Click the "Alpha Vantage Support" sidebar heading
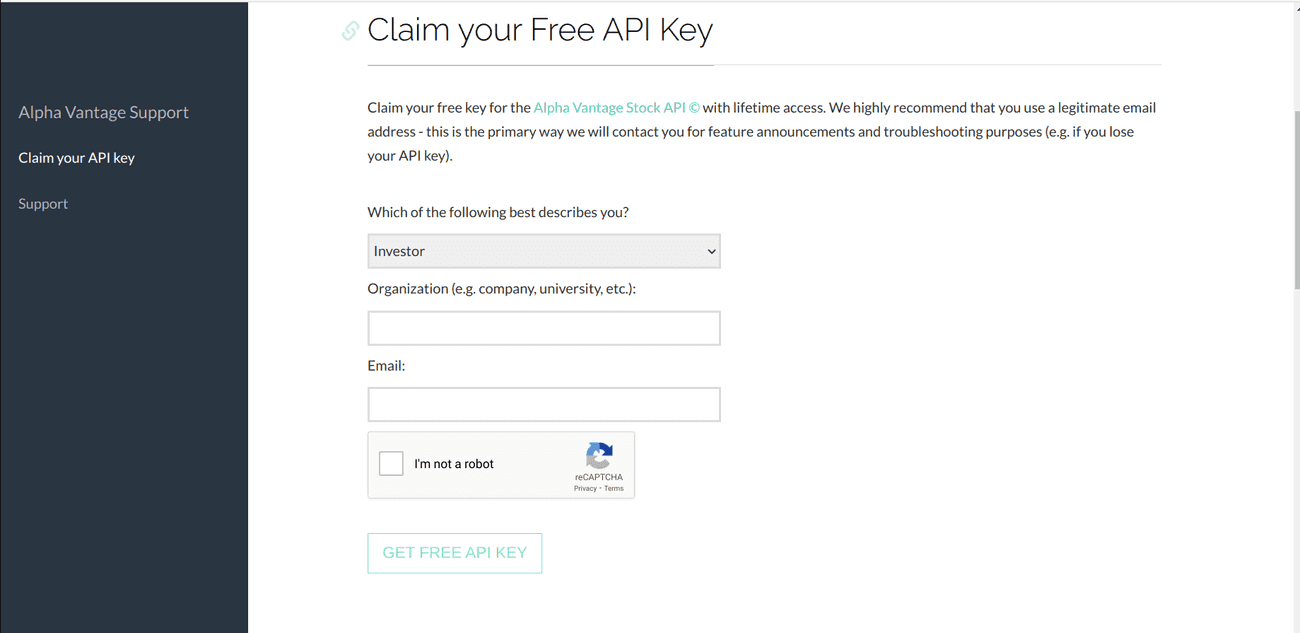Screen dimensions: 1300x633 click(103, 112)
